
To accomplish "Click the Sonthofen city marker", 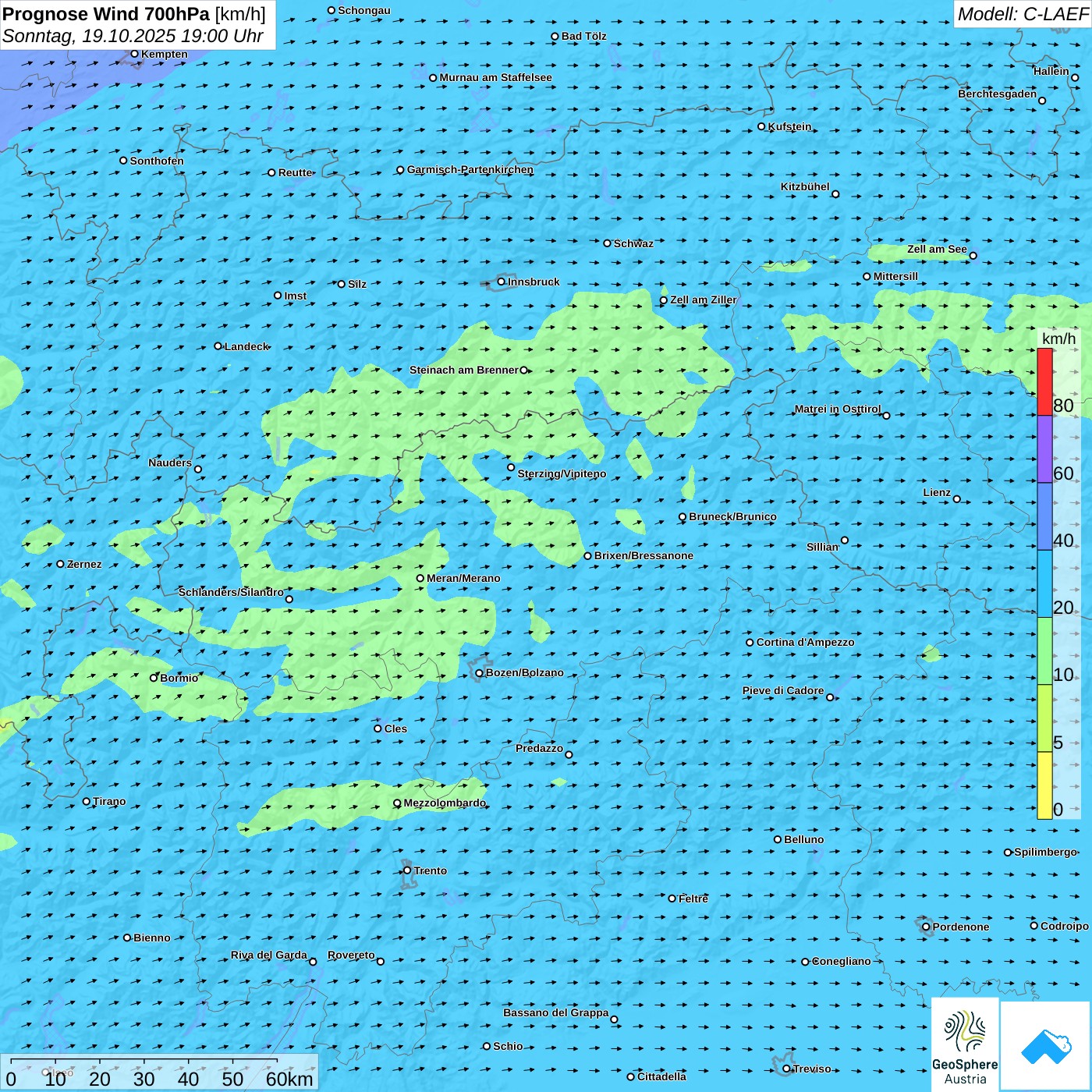I will tap(123, 161).
